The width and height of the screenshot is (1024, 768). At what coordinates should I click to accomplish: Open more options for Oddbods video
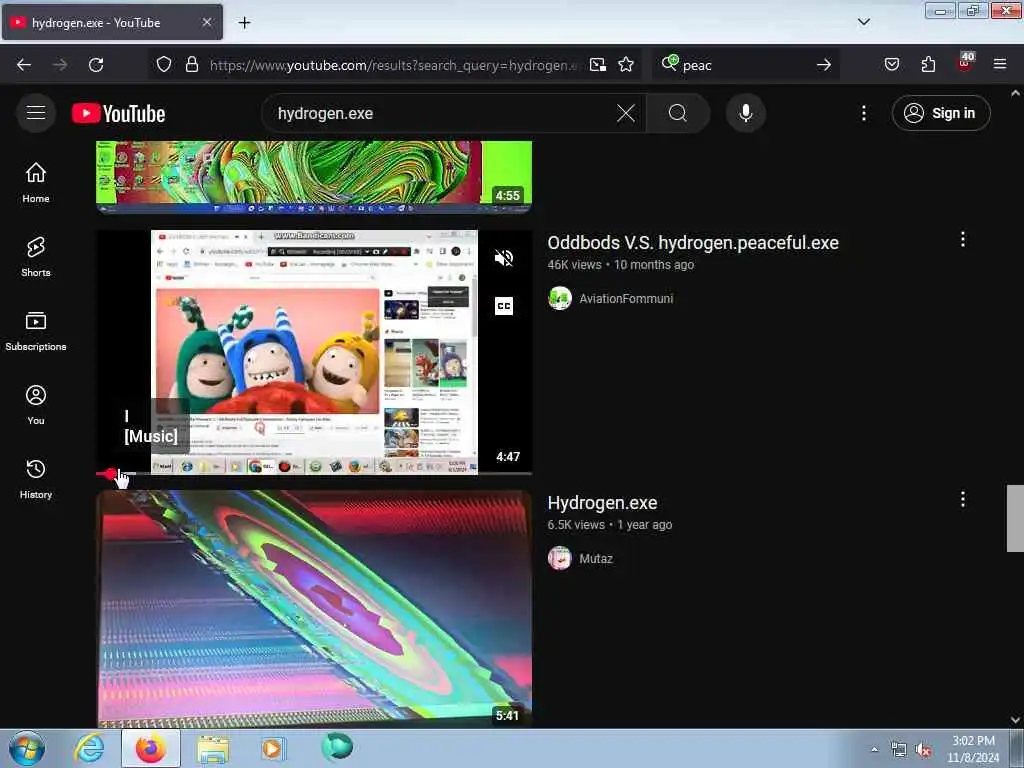pyautogui.click(x=963, y=240)
